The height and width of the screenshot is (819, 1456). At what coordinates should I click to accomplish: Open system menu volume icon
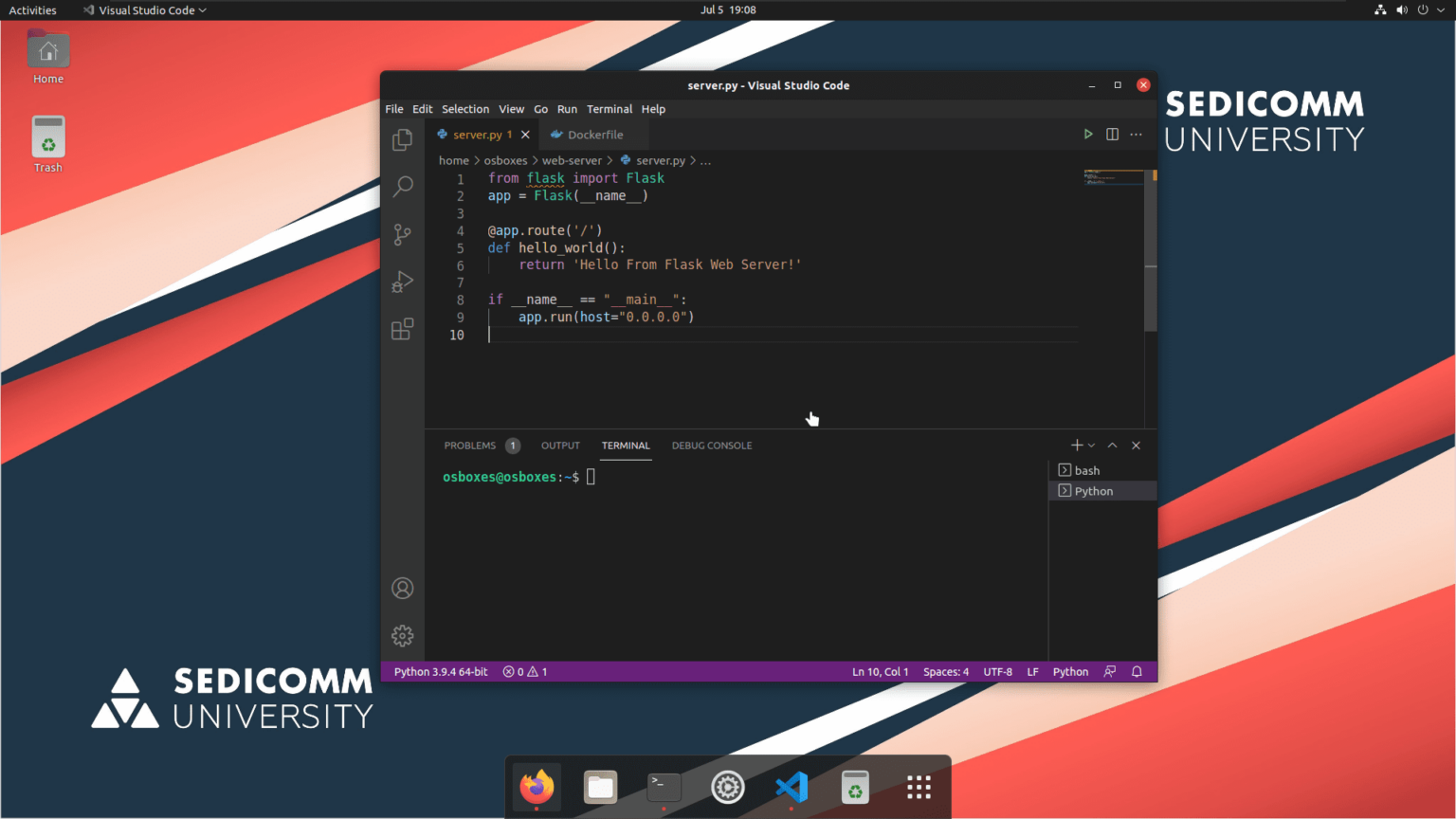1402,9
